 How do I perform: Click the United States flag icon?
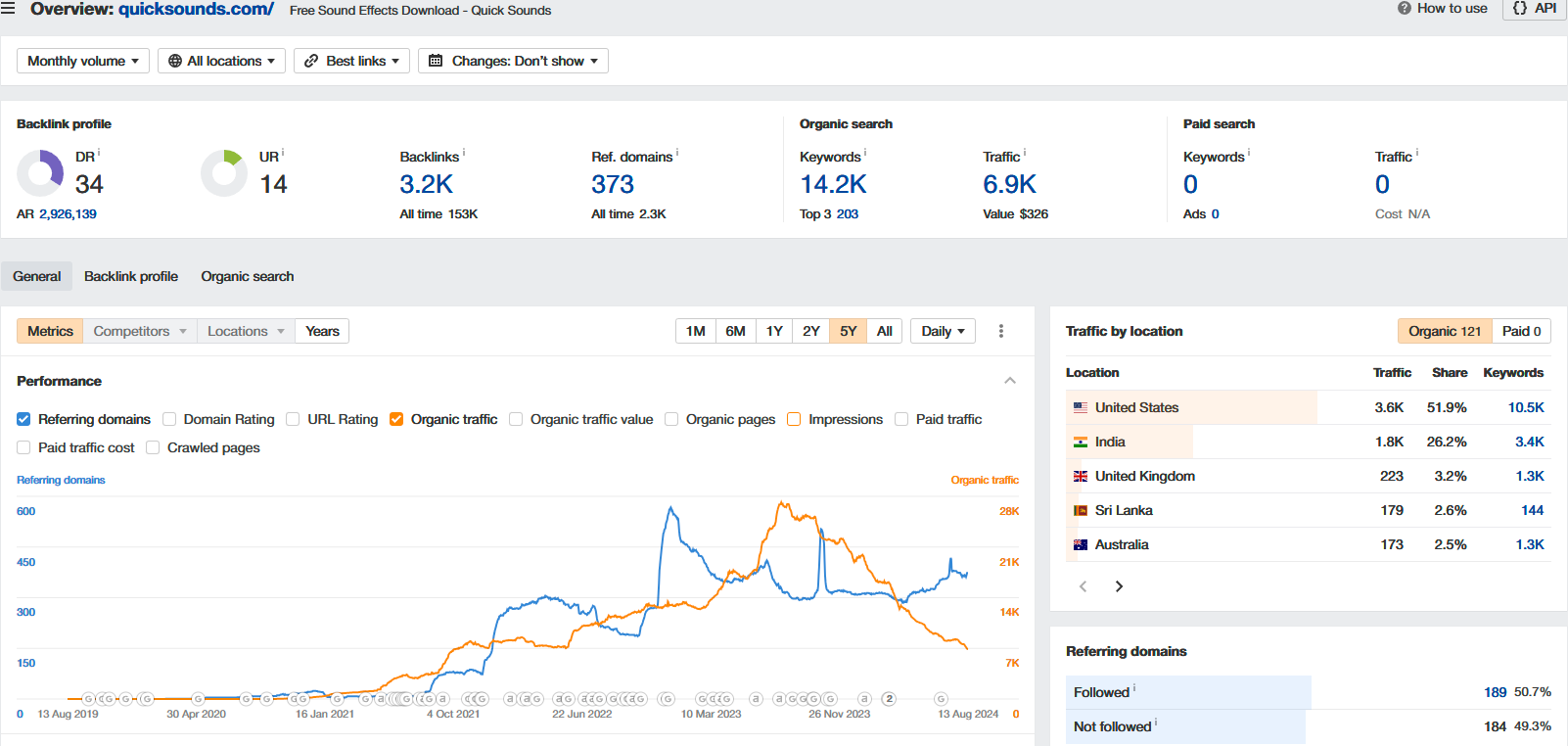pos(1081,407)
